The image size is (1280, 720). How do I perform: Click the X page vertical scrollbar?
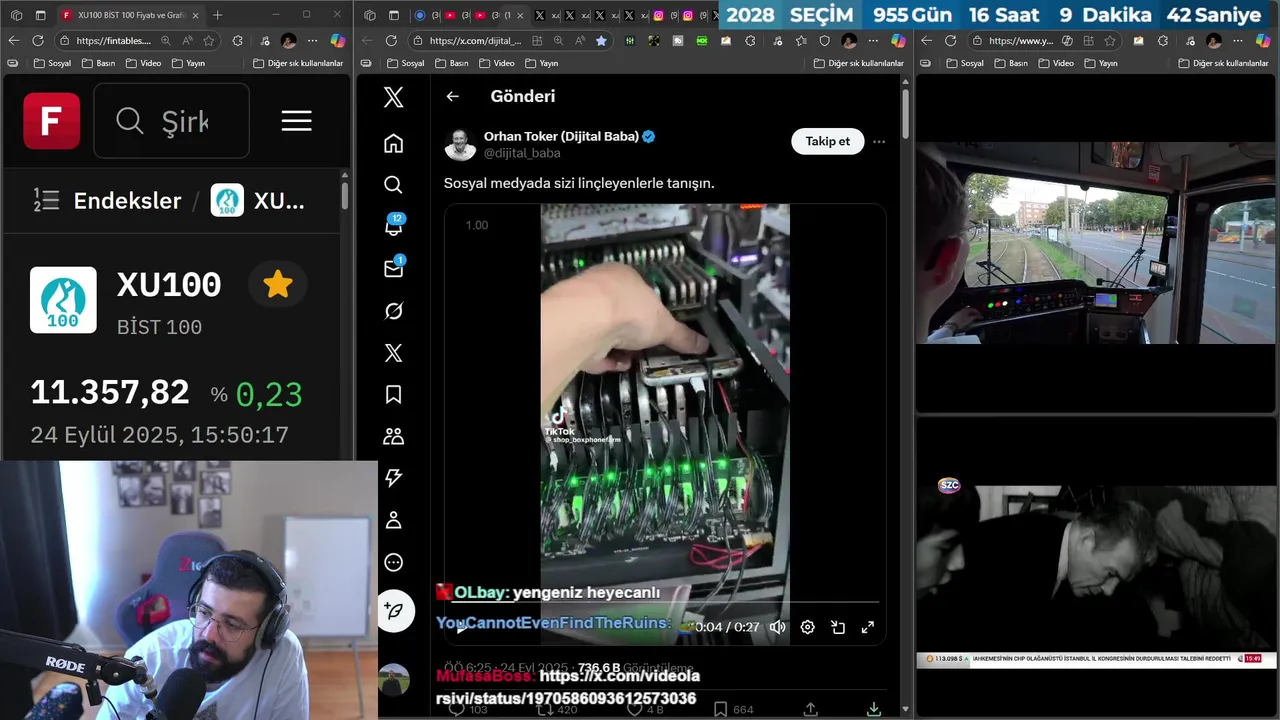click(906, 115)
